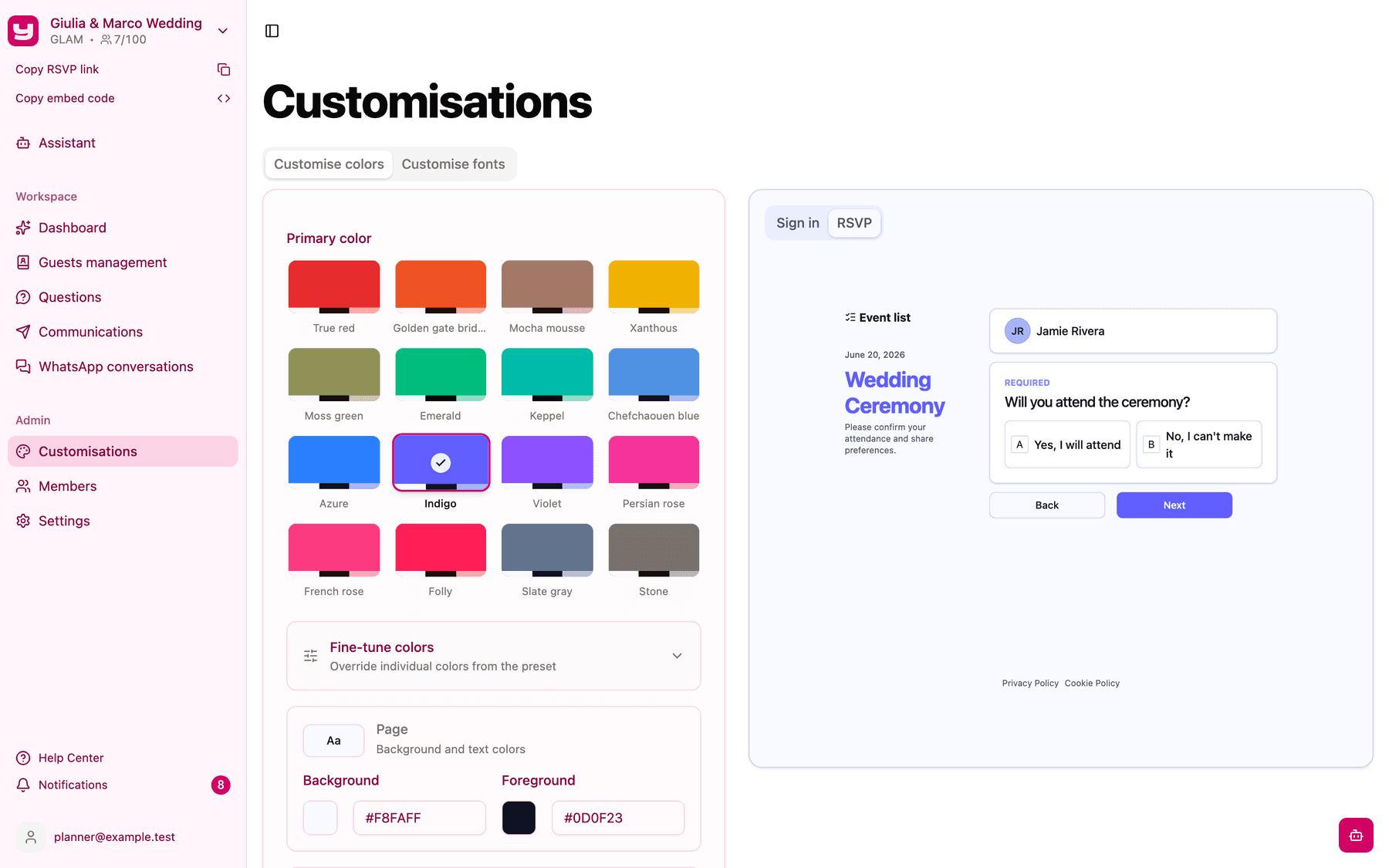Click the app logo in top-left
The width and height of the screenshot is (1389, 868).
click(x=23, y=31)
